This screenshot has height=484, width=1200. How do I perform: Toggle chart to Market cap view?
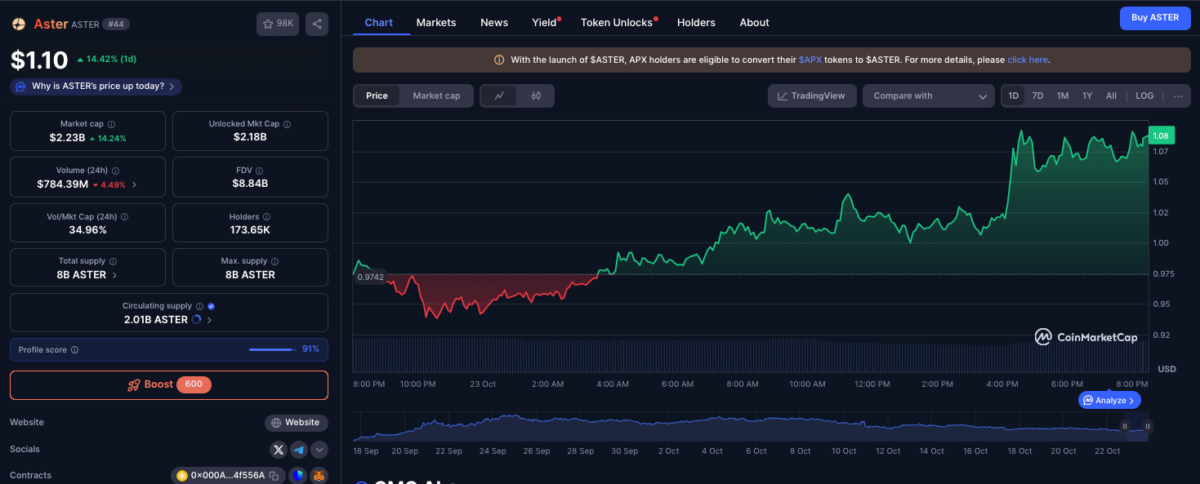(436, 96)
